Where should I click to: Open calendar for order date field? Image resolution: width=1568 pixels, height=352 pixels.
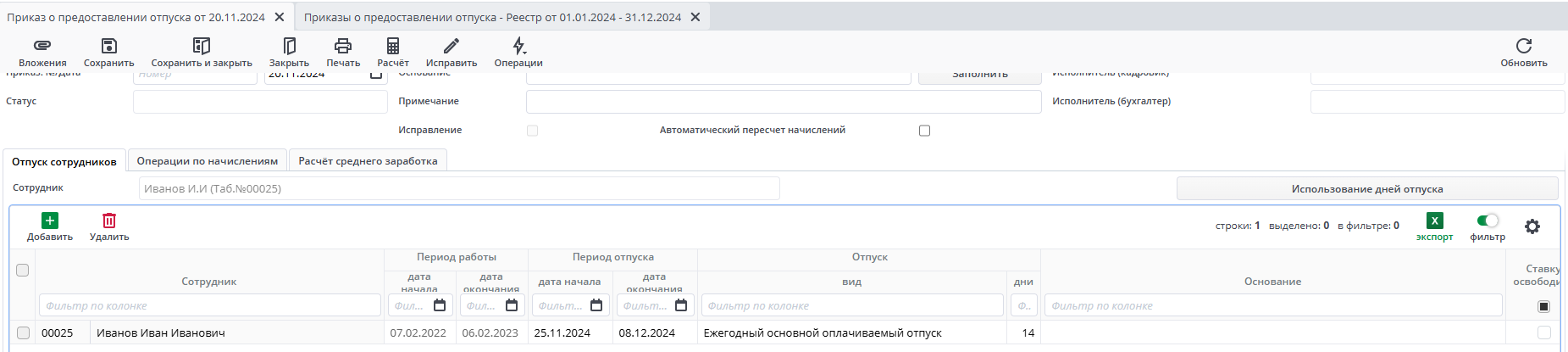[x=376, y=75]
